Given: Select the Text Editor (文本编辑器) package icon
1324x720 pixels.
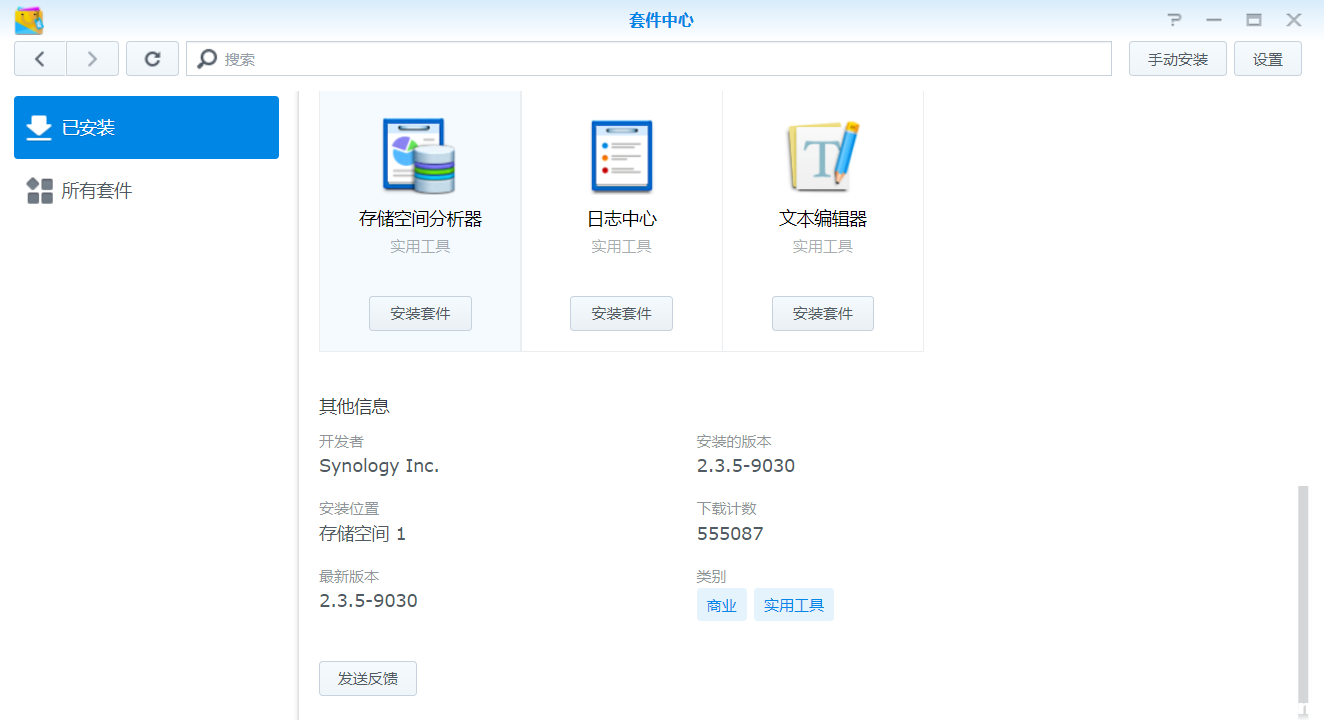Looking at the screenshot, I should coord(822,156).
